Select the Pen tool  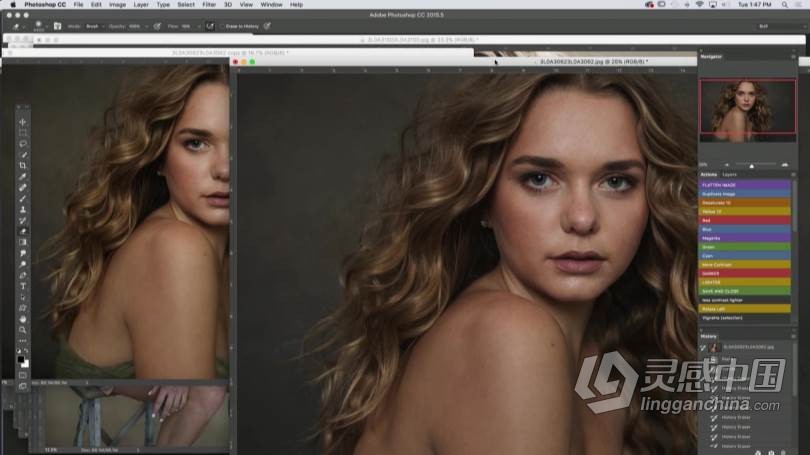(23, 275)
